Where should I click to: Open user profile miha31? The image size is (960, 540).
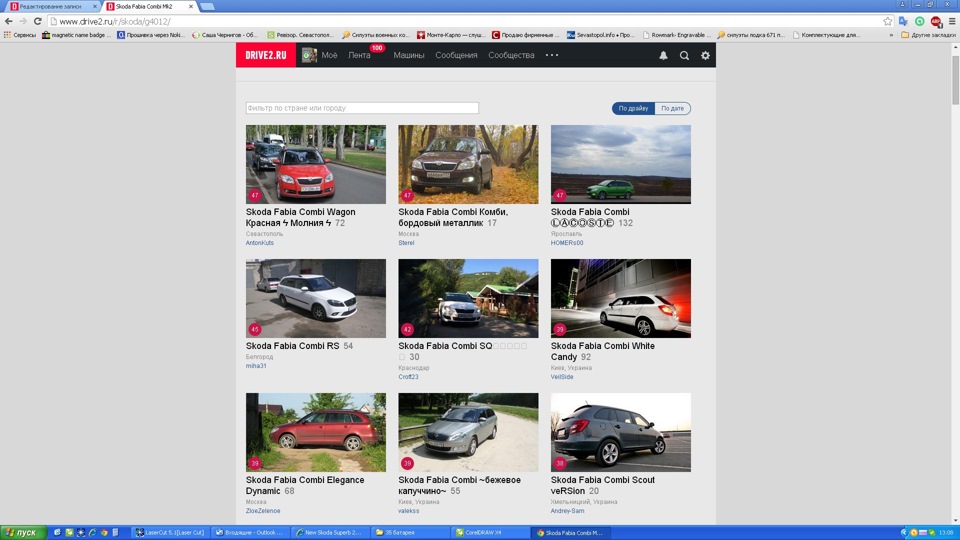tap(256, 366)
